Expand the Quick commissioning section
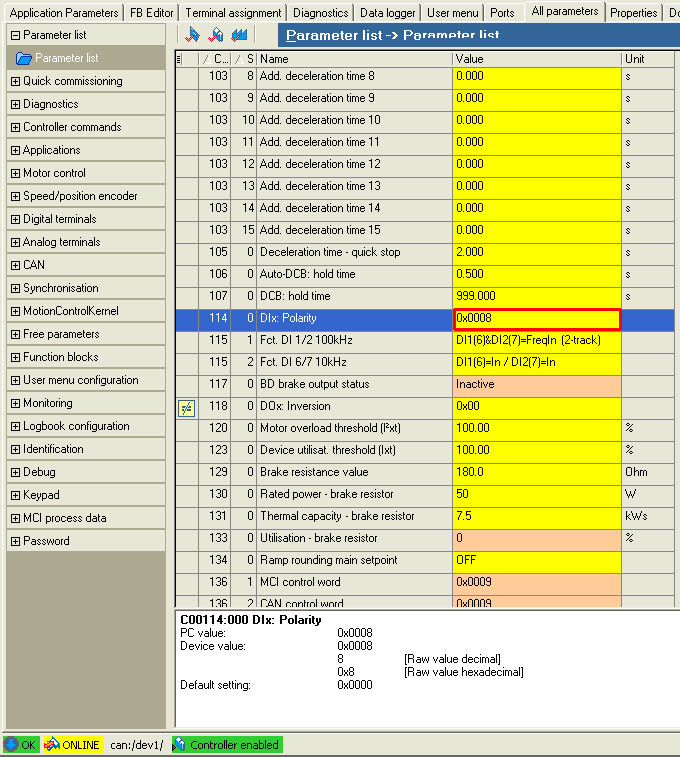This screenshot has height=757, width=680. tap(15, 81)
